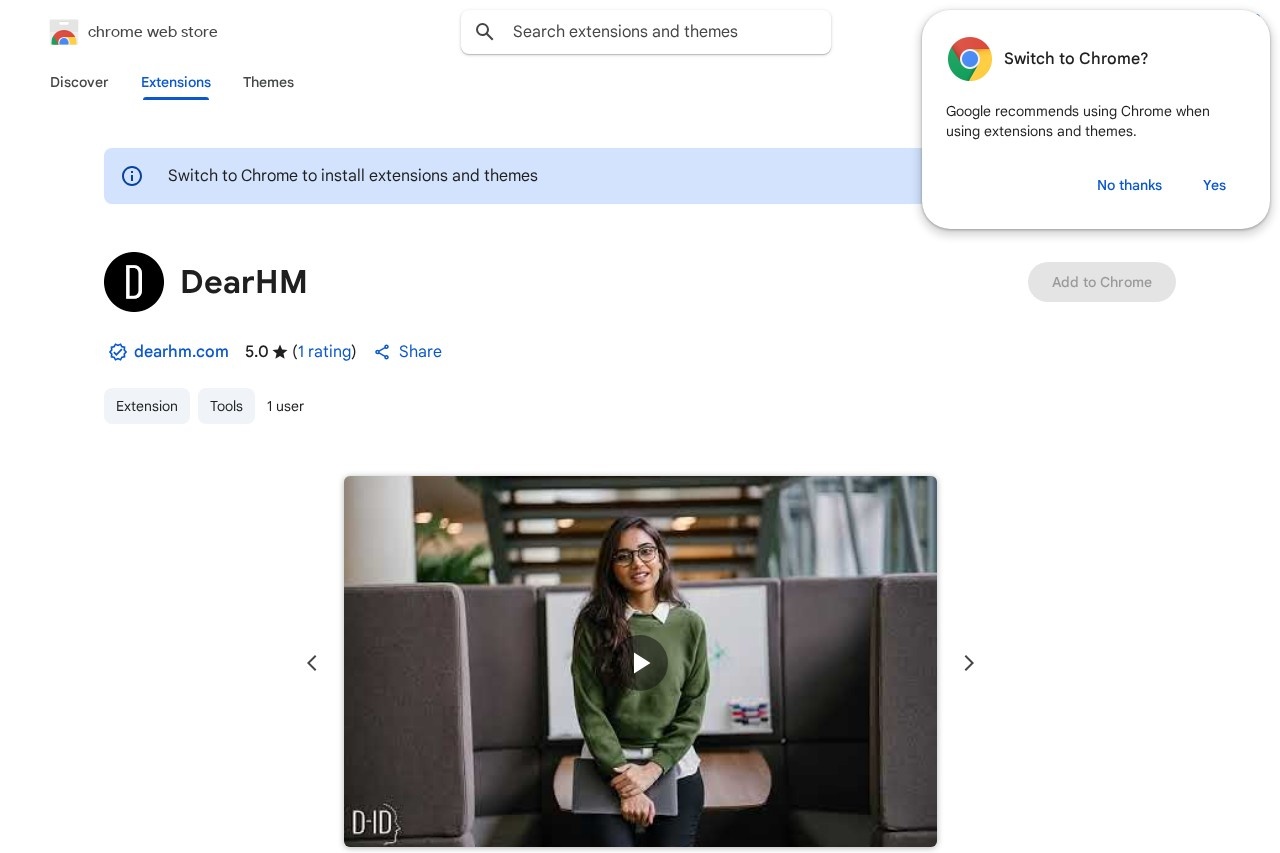Open the Discover tab
The image size is (1280, 853).
pos(79,82)
